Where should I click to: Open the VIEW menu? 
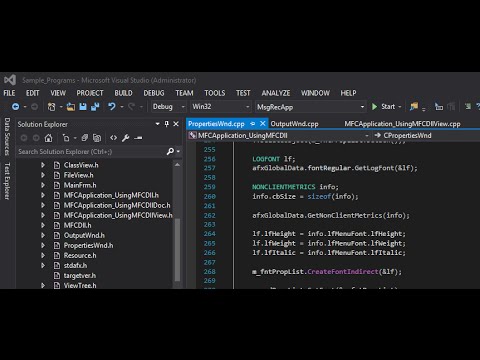coord(58,93)
